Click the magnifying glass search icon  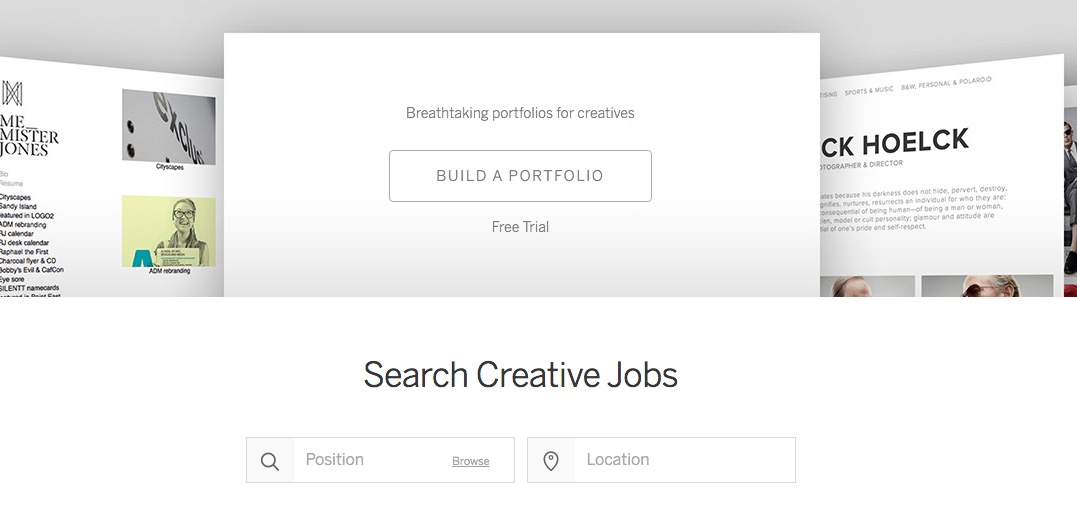pyautogui.click(x=270, y=461)
